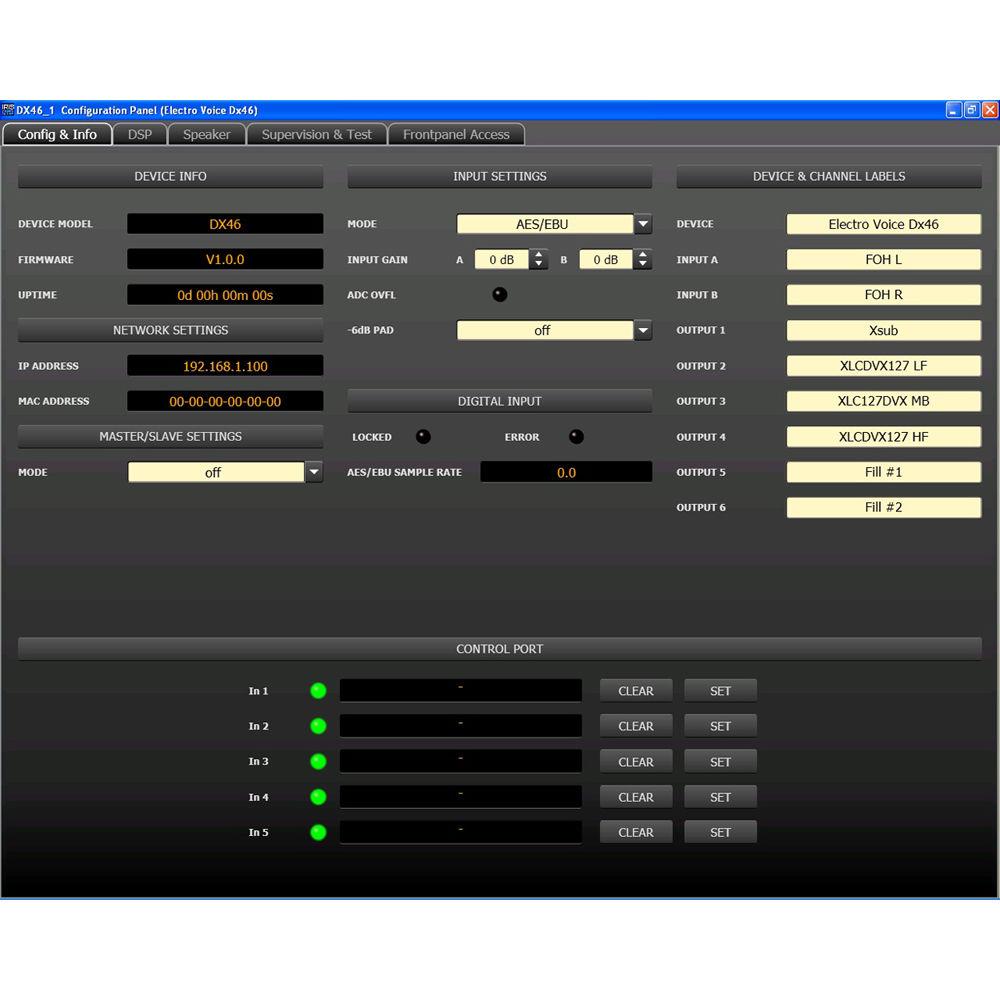Open the Input Settings MODE dropdown
Screen dimensions: 1000x1000
(x=643, y=224)
